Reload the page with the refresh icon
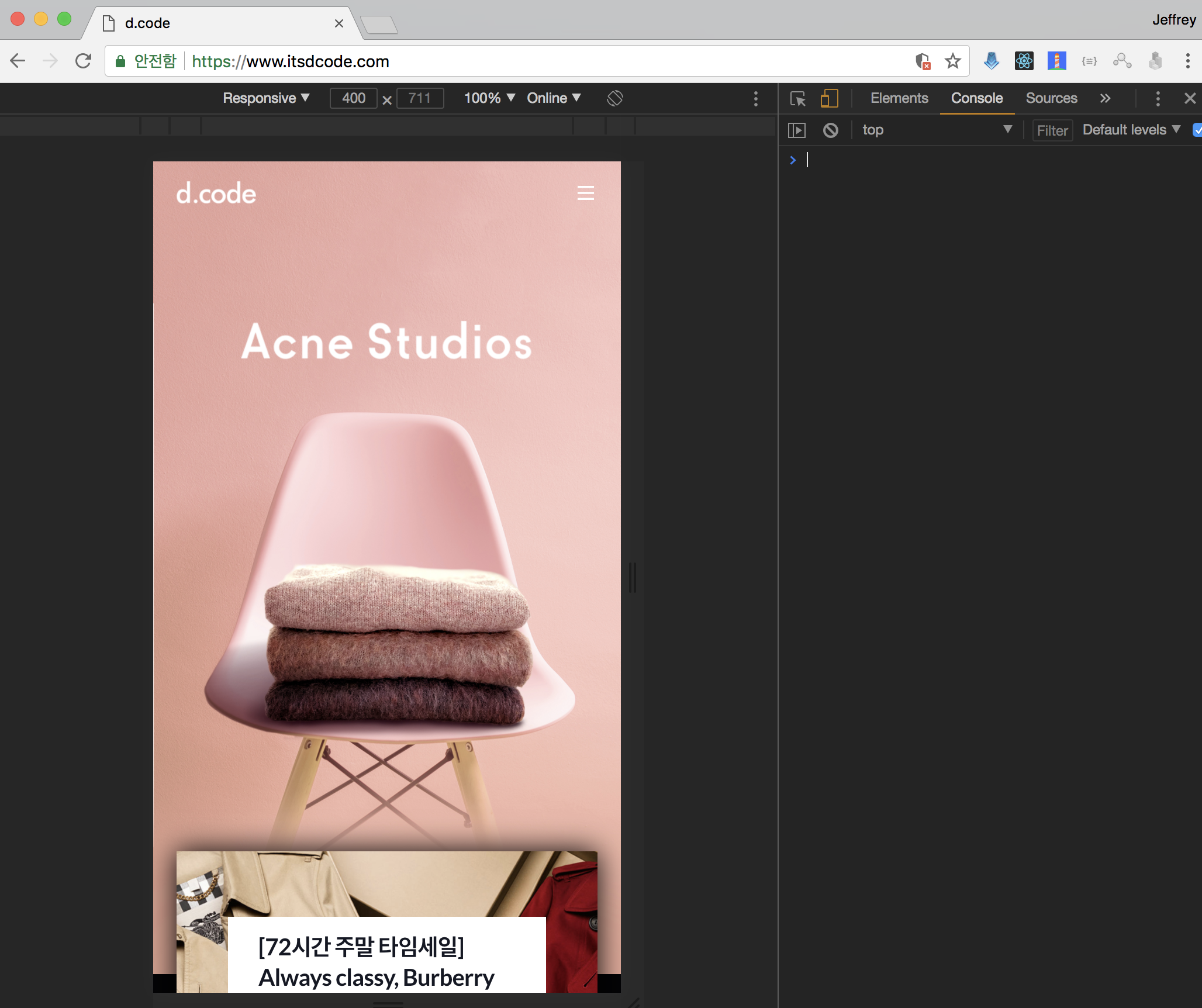 84,61
